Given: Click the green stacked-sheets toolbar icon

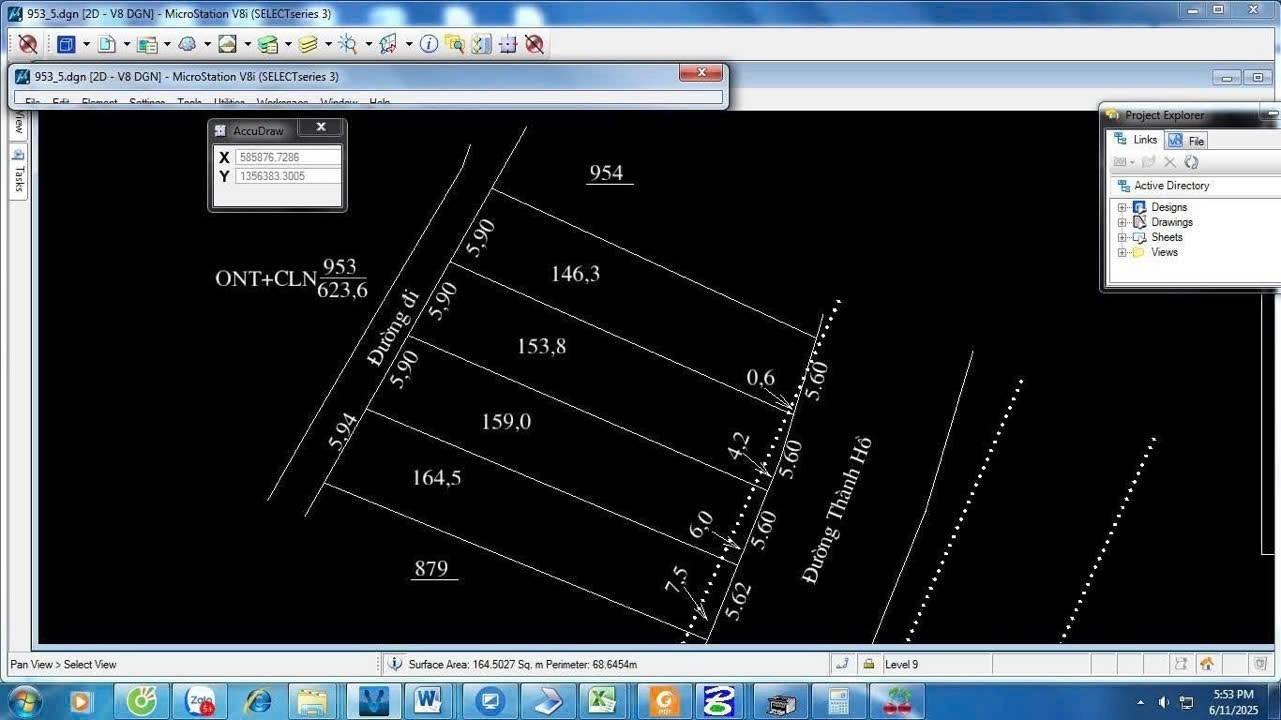Looking at the screenshot, I should click(267, 44).
